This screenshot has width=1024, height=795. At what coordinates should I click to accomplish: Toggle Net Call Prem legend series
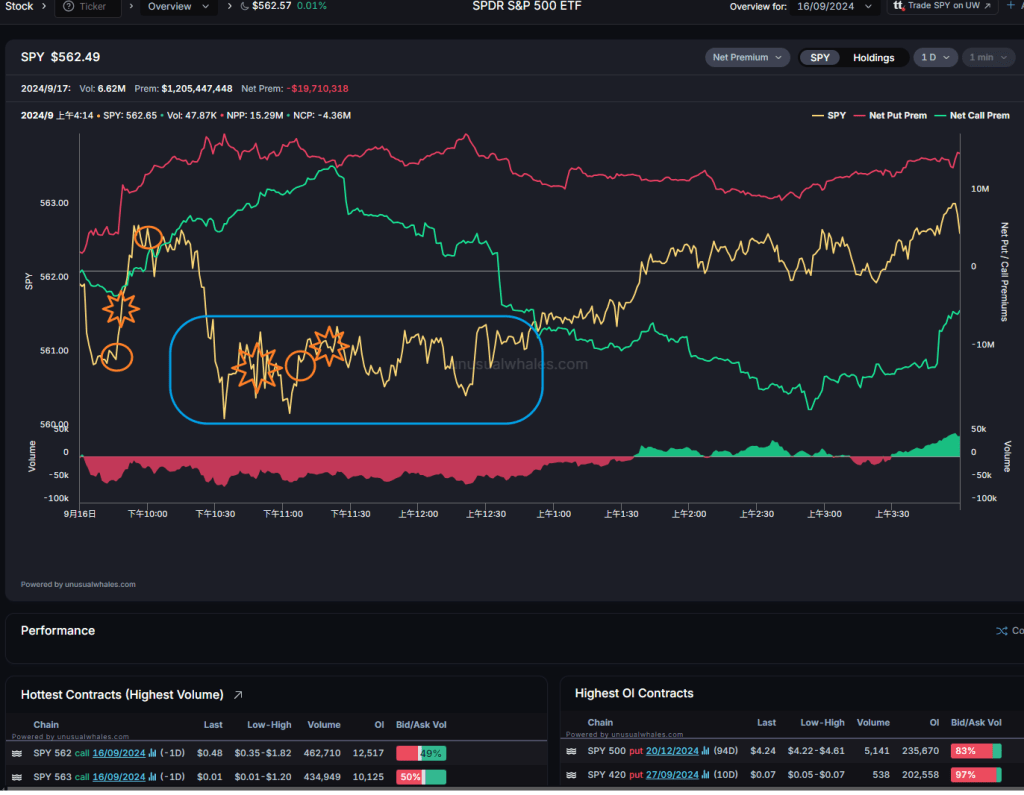click(x=972, y=115)
